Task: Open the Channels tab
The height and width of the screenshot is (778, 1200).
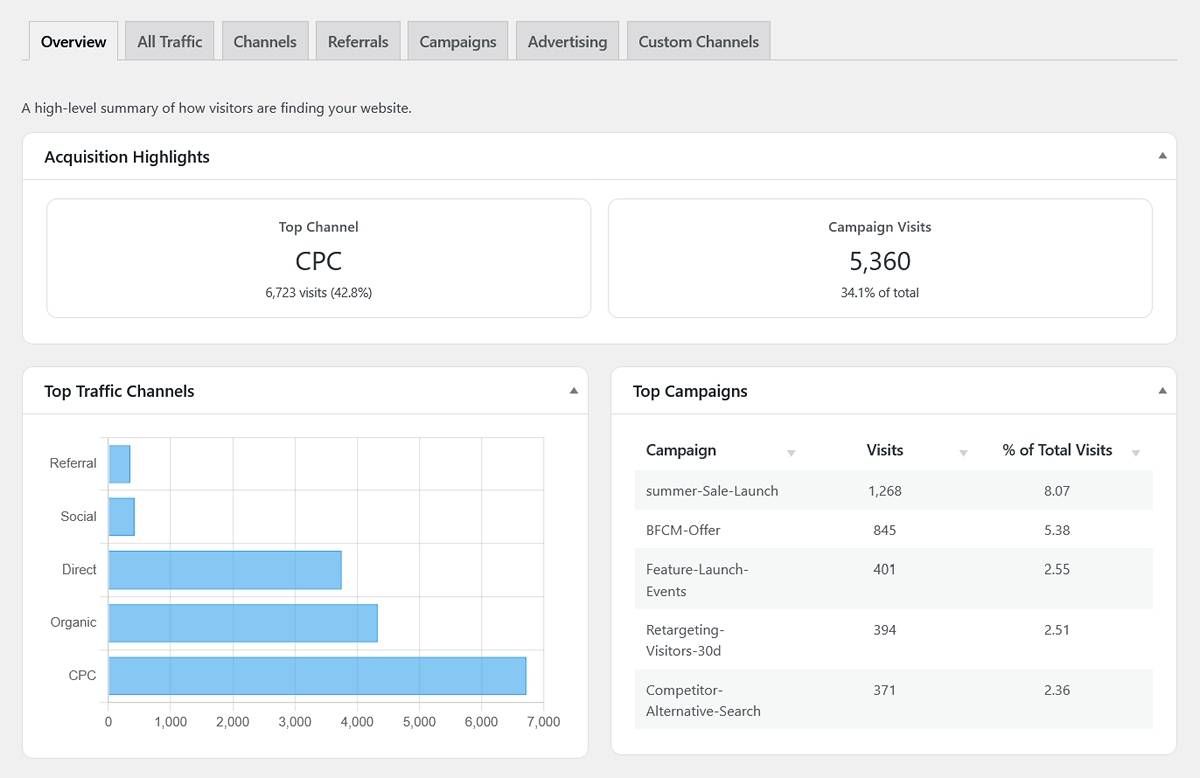Action: pyautogui.click(x=264, y=41)
